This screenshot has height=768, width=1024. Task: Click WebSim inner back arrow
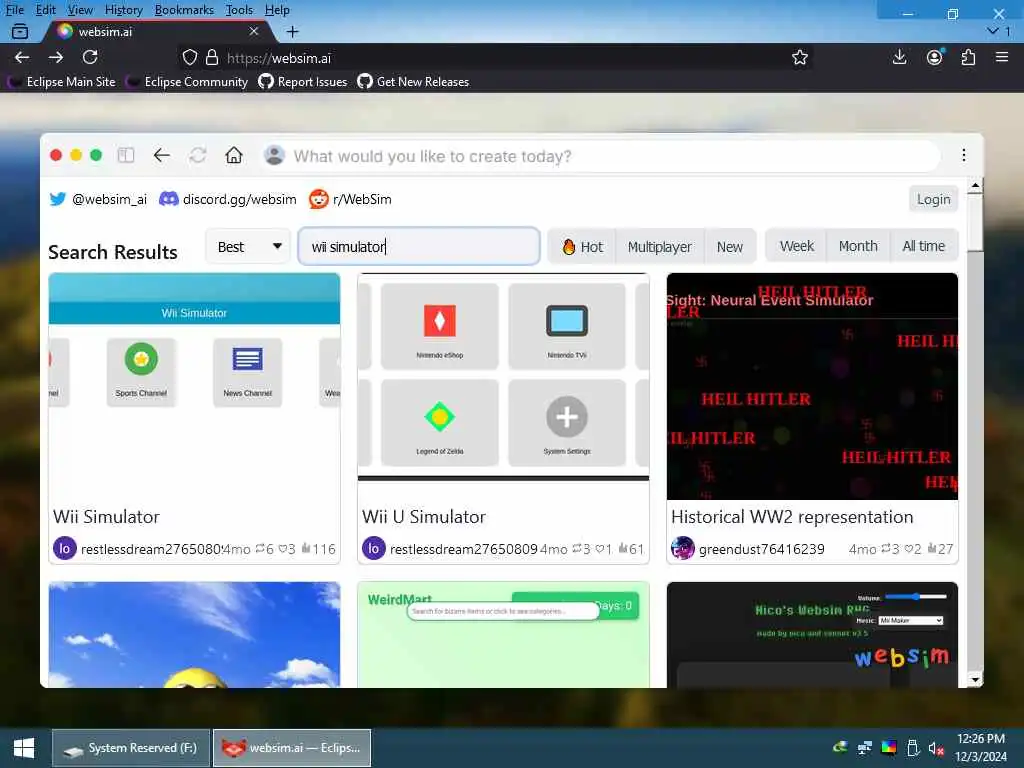161,155
